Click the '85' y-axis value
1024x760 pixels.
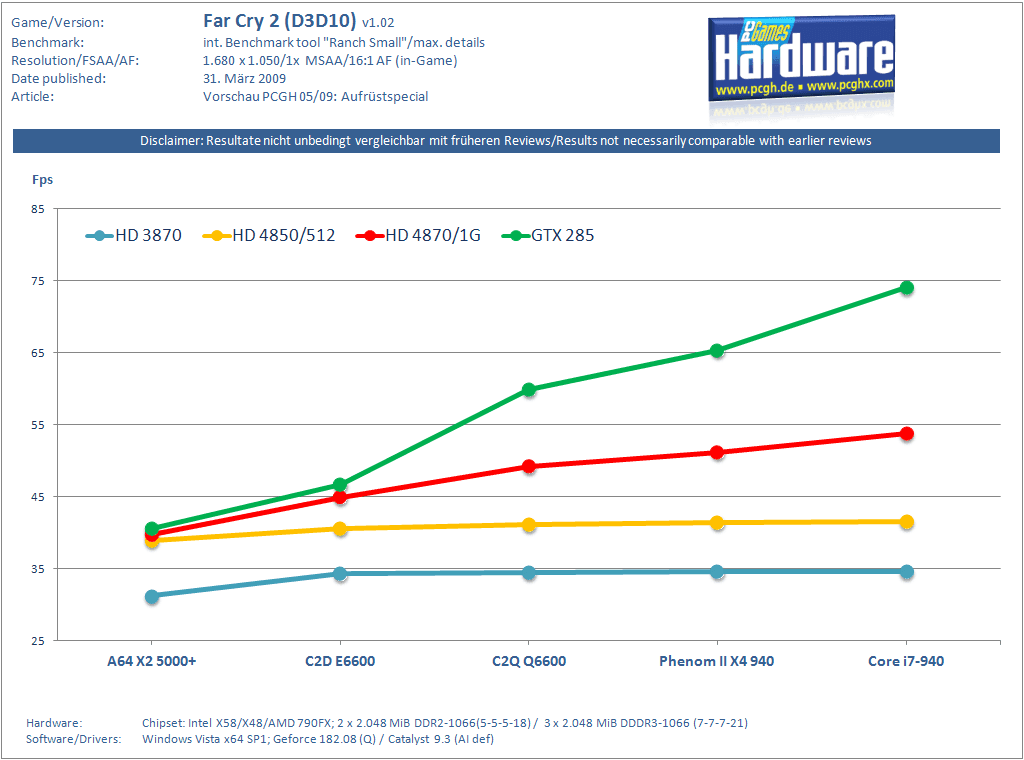(x=38, y=209)
